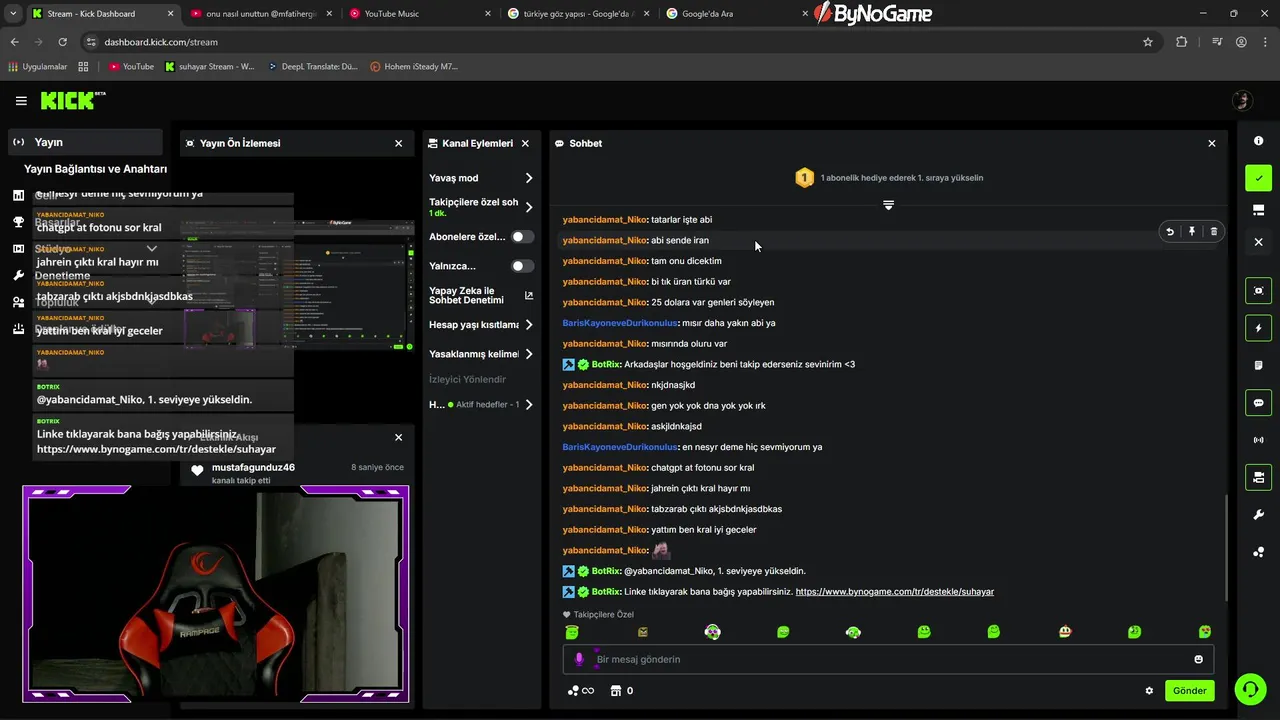Delete the hovered chat message
Viewport: 1280px width, 720px height.
[x=1214, y=231]
